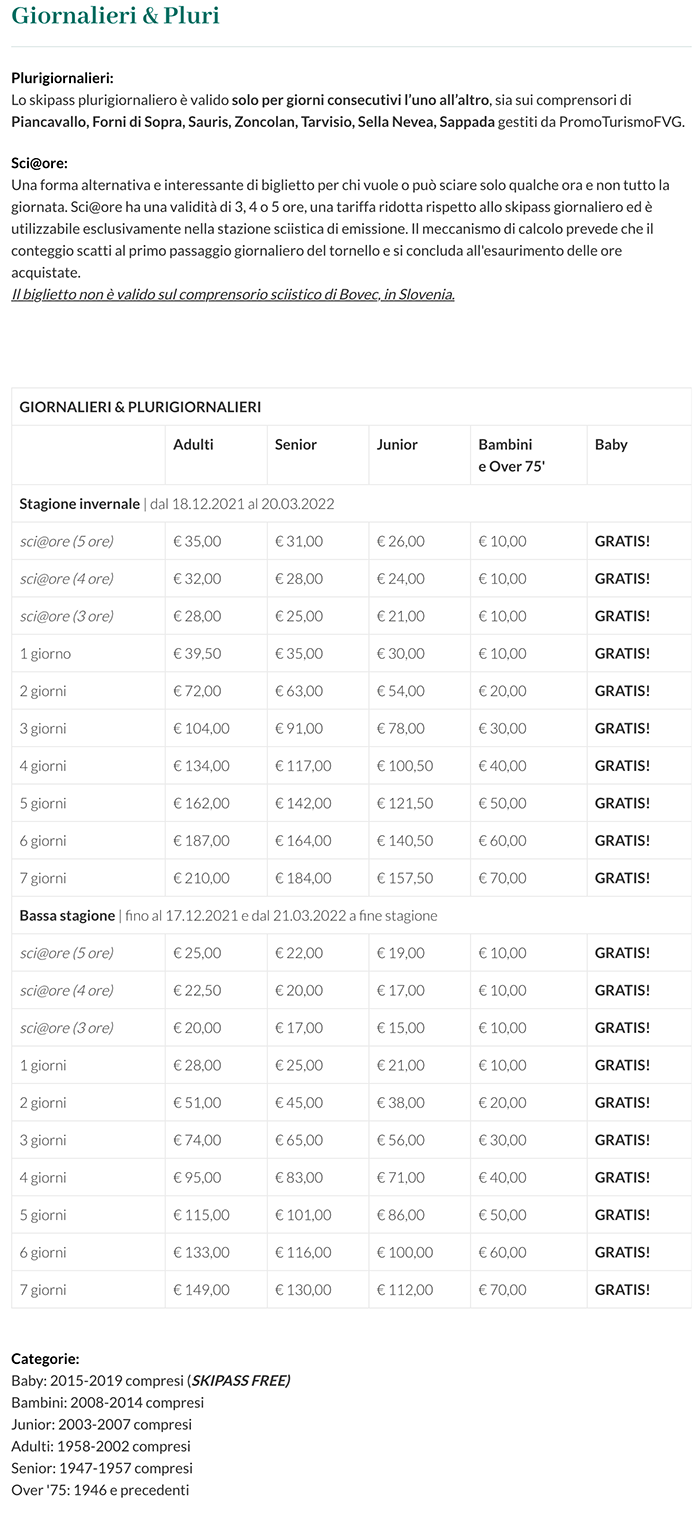
Task: Click the € 39,50 adult price
Action: pos(197,654)
